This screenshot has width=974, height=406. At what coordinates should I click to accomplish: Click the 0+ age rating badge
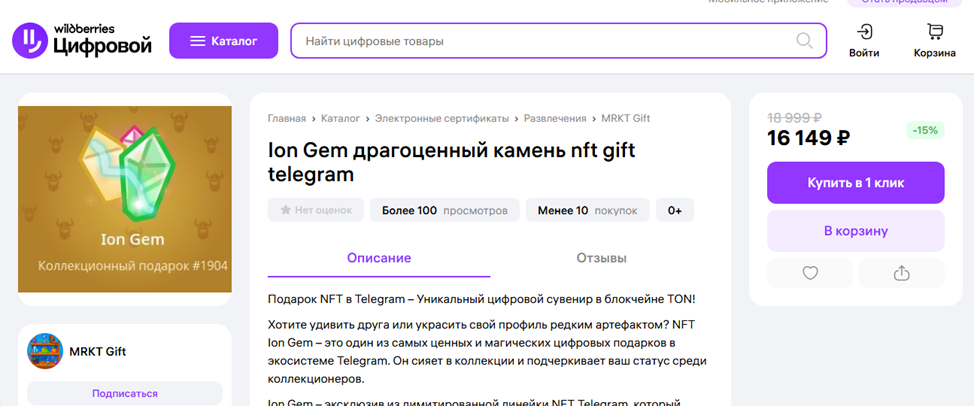[675, 210]
